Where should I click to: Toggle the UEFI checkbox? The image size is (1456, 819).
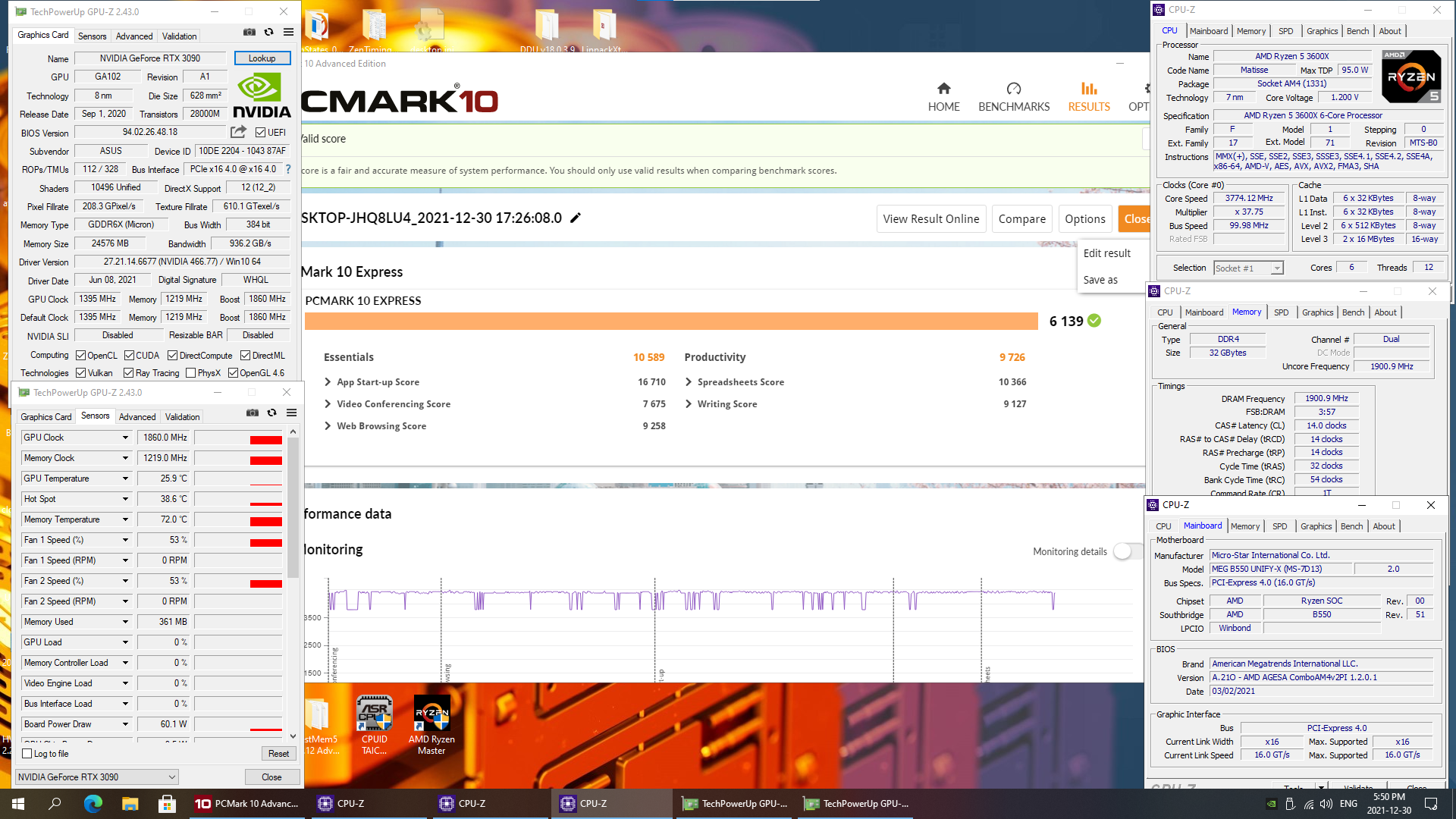(x=260, y=133)
